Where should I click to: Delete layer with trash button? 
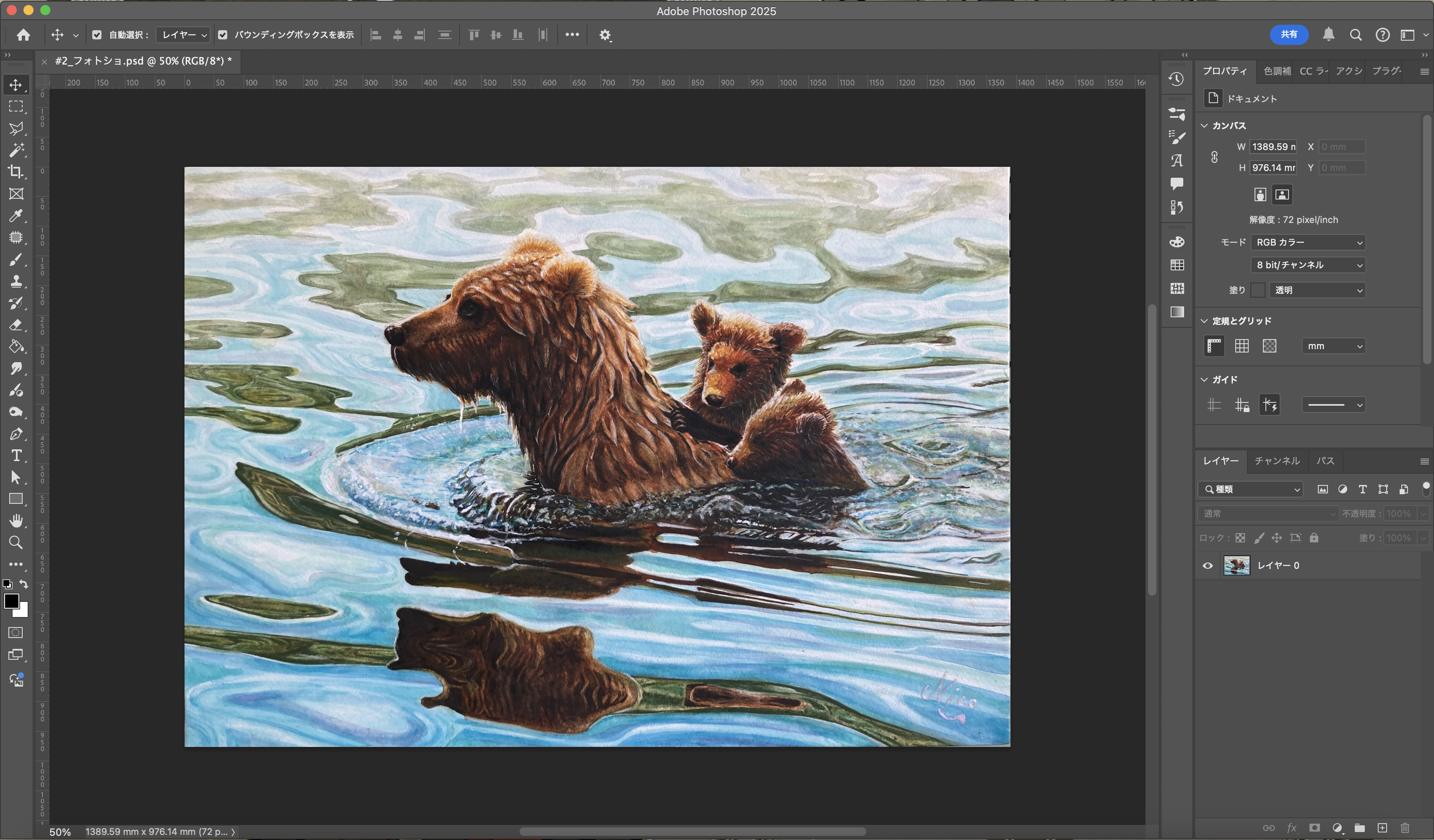pyautogui.click(x=1405, y=827)
